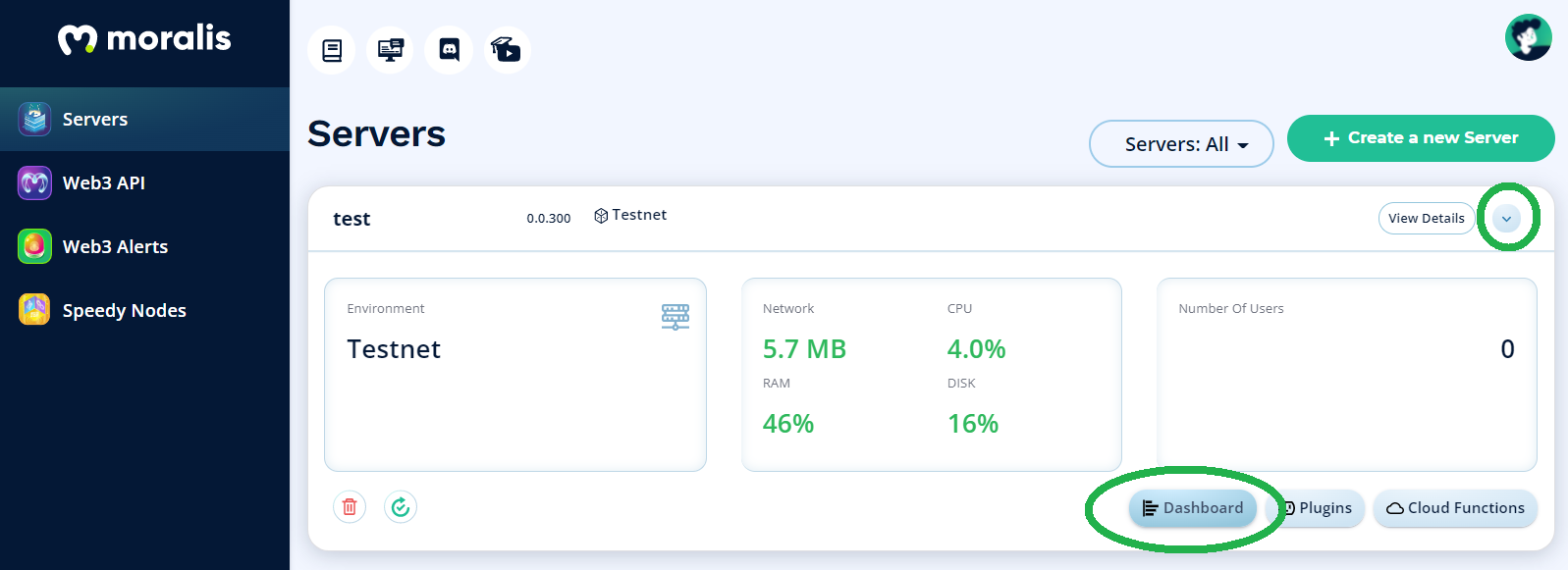Click the server rack Environment icon
This screenshot has height=570, width=1568.
(676, 317)
